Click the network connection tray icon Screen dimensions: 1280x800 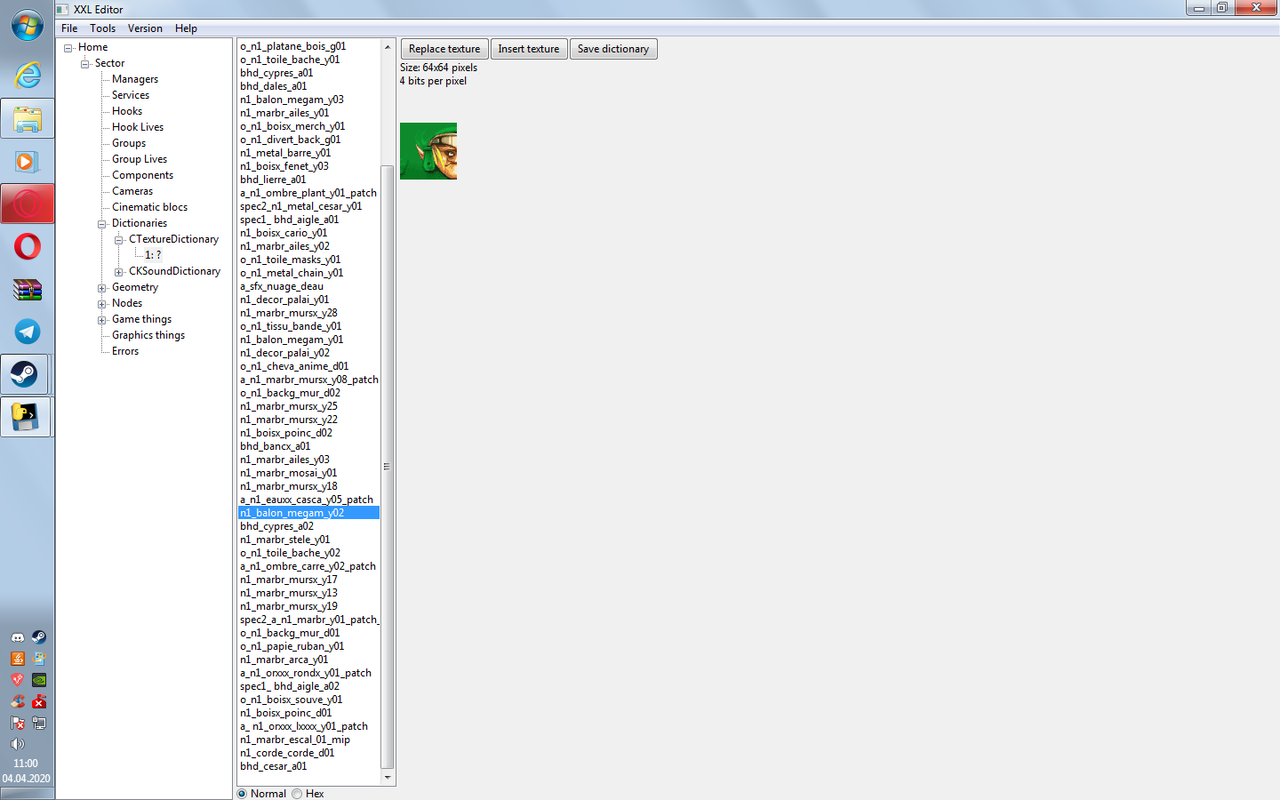[x=38, y=723]
